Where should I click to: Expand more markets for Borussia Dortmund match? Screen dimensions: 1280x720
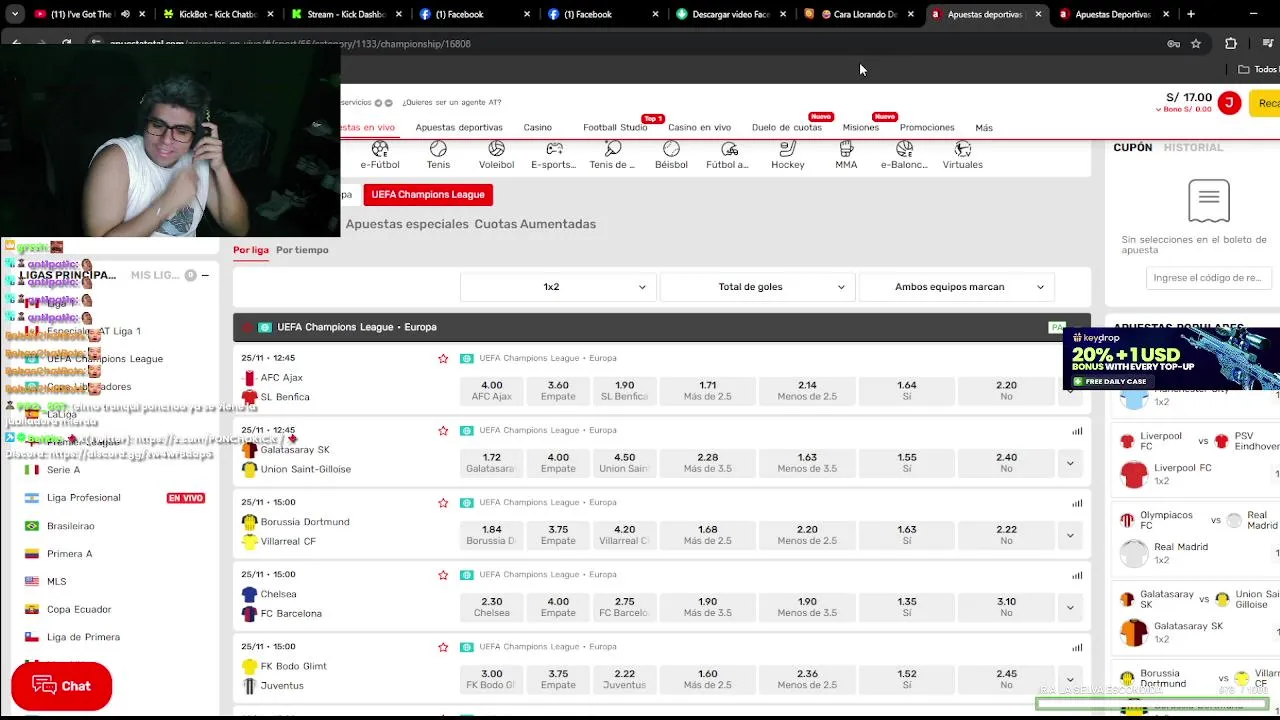(1070, 535)
